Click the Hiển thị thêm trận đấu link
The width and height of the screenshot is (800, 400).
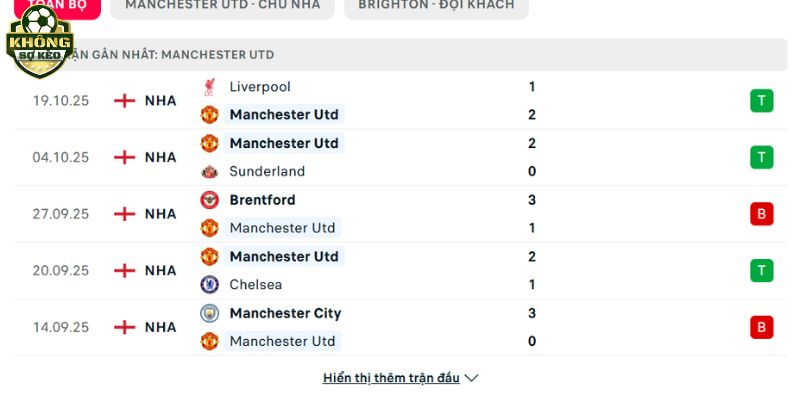point(391,378)
